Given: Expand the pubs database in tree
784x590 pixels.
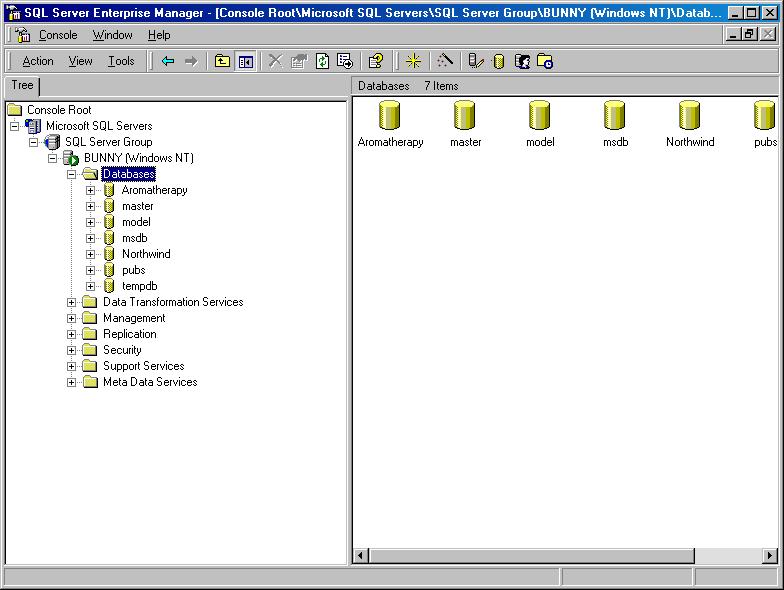Looking at the screenshot, I should coord(90,270).
